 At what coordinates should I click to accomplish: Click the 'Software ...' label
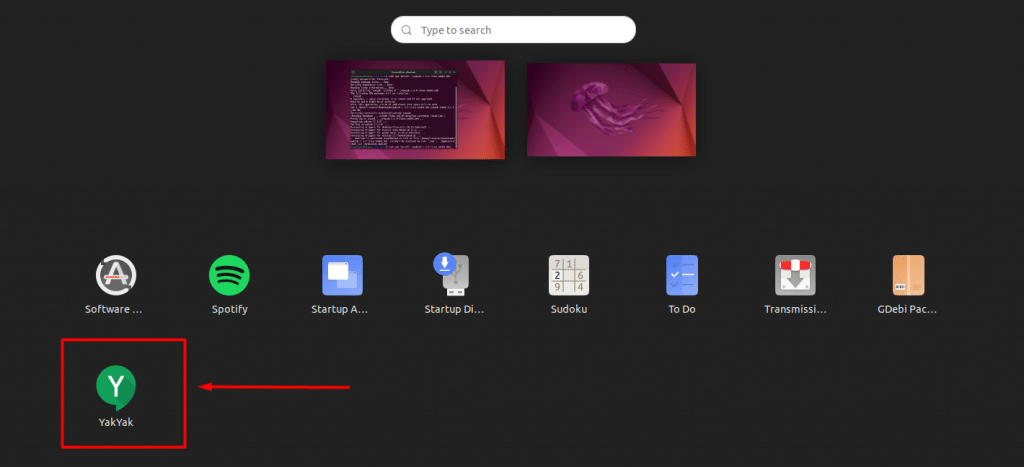click(x=114, y=310)
